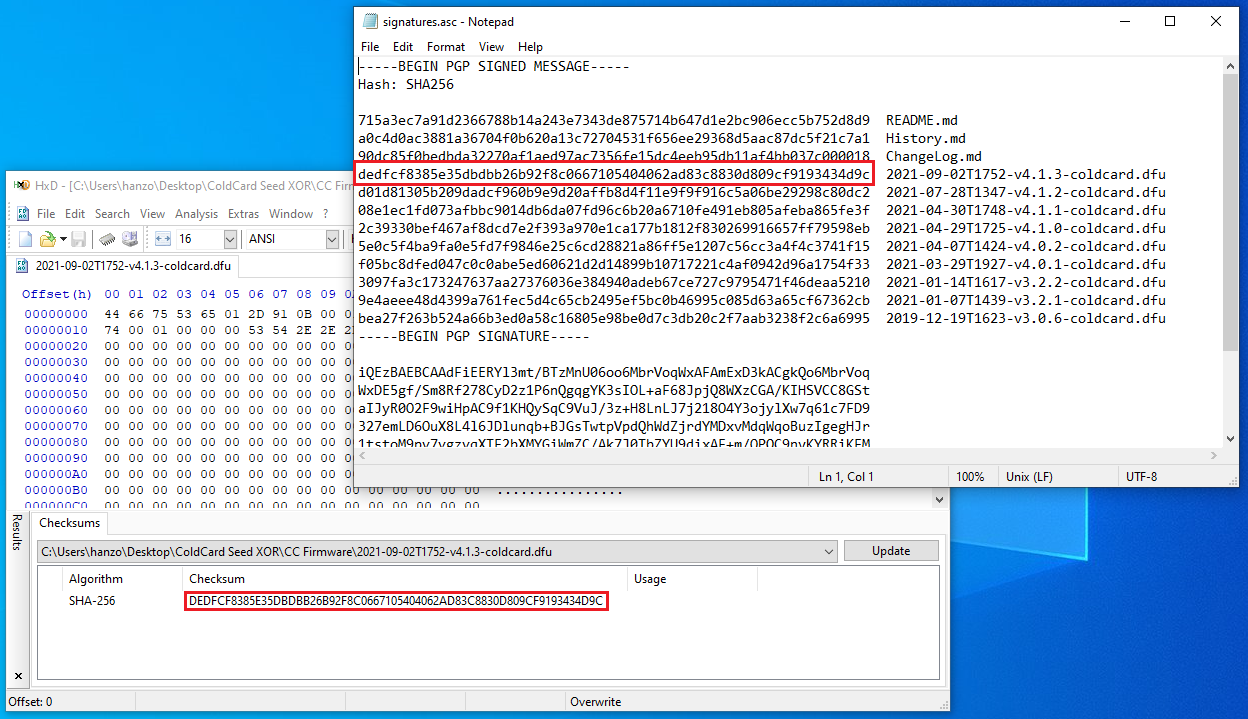Click the Ln 1, Col 1 status in Notepad
The image size is (1248, 719).
[x=846, y=477]
